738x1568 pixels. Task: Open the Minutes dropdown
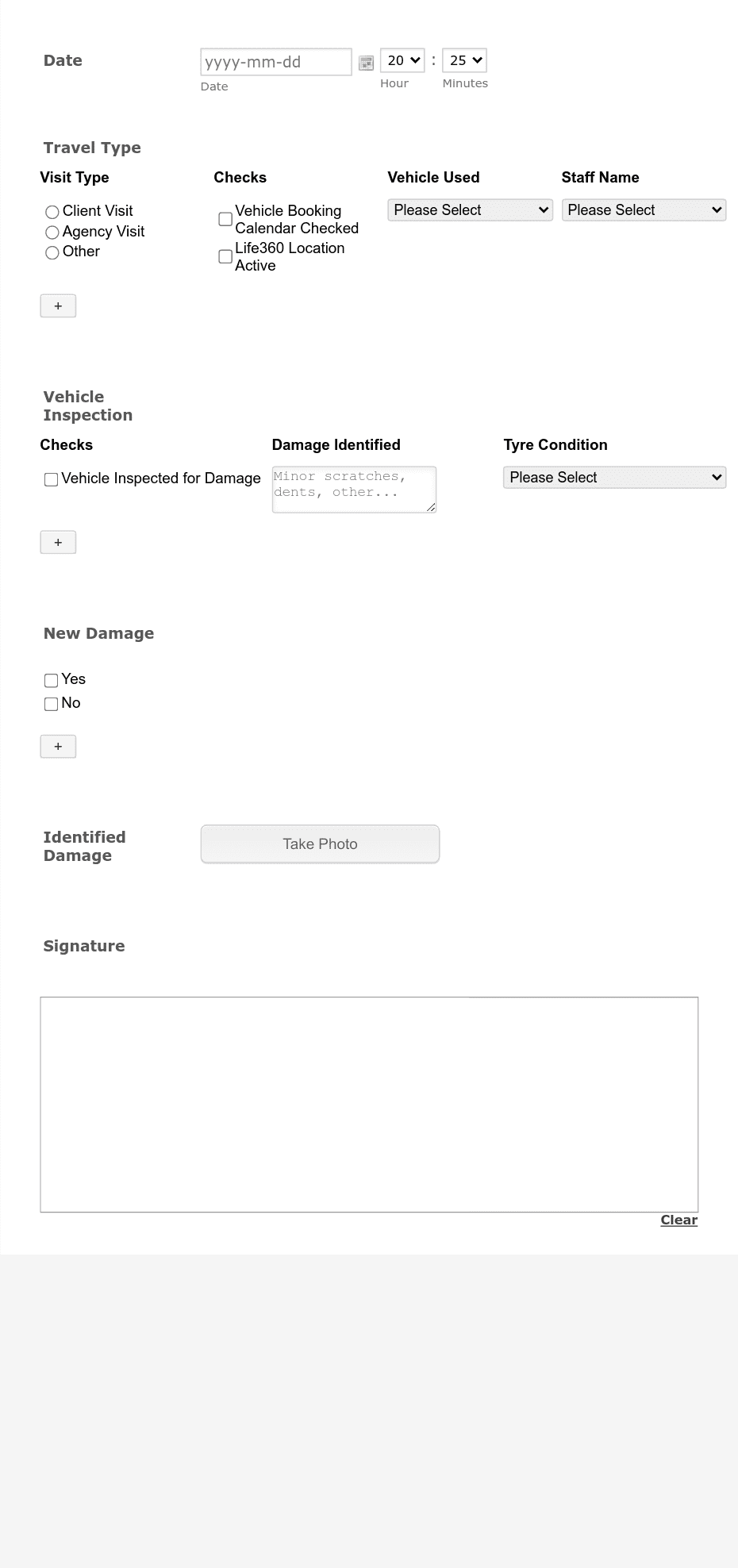coord(464,60)
